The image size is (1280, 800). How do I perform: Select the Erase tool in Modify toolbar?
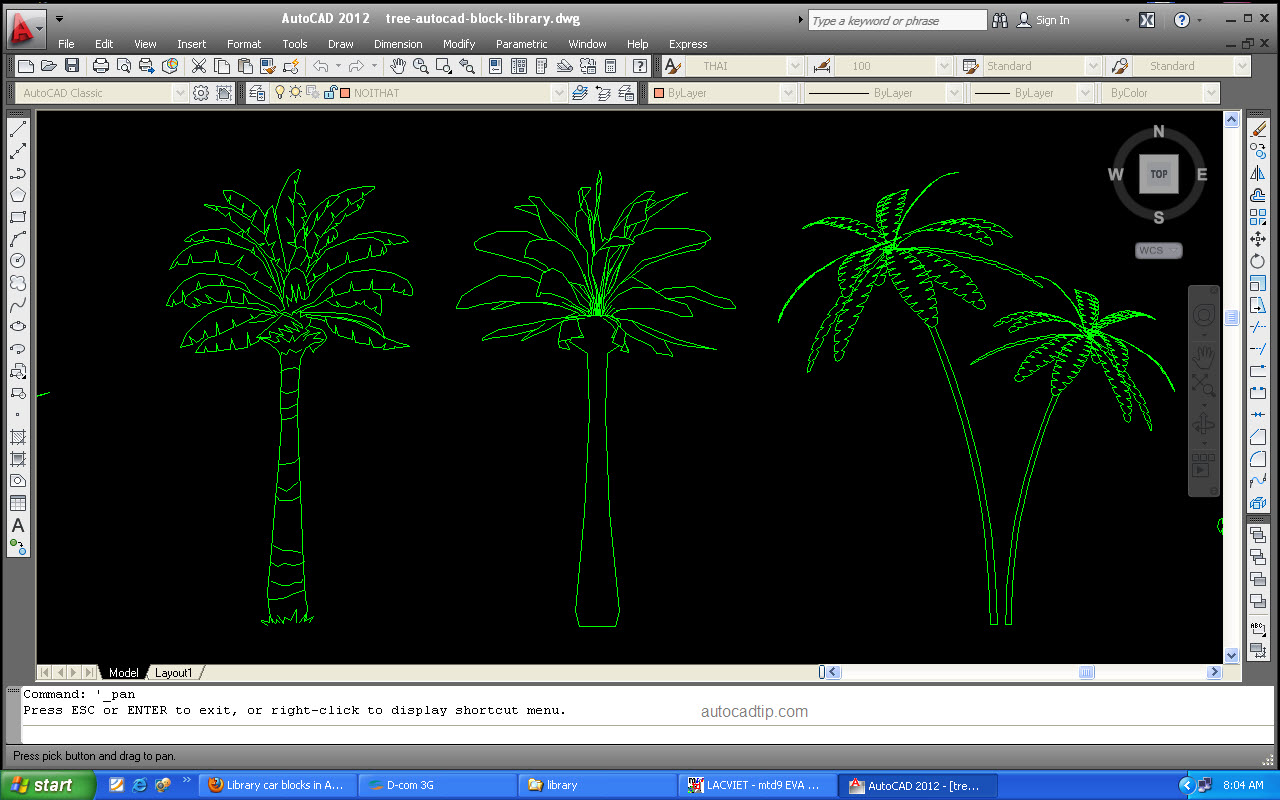coord(1259,129)
